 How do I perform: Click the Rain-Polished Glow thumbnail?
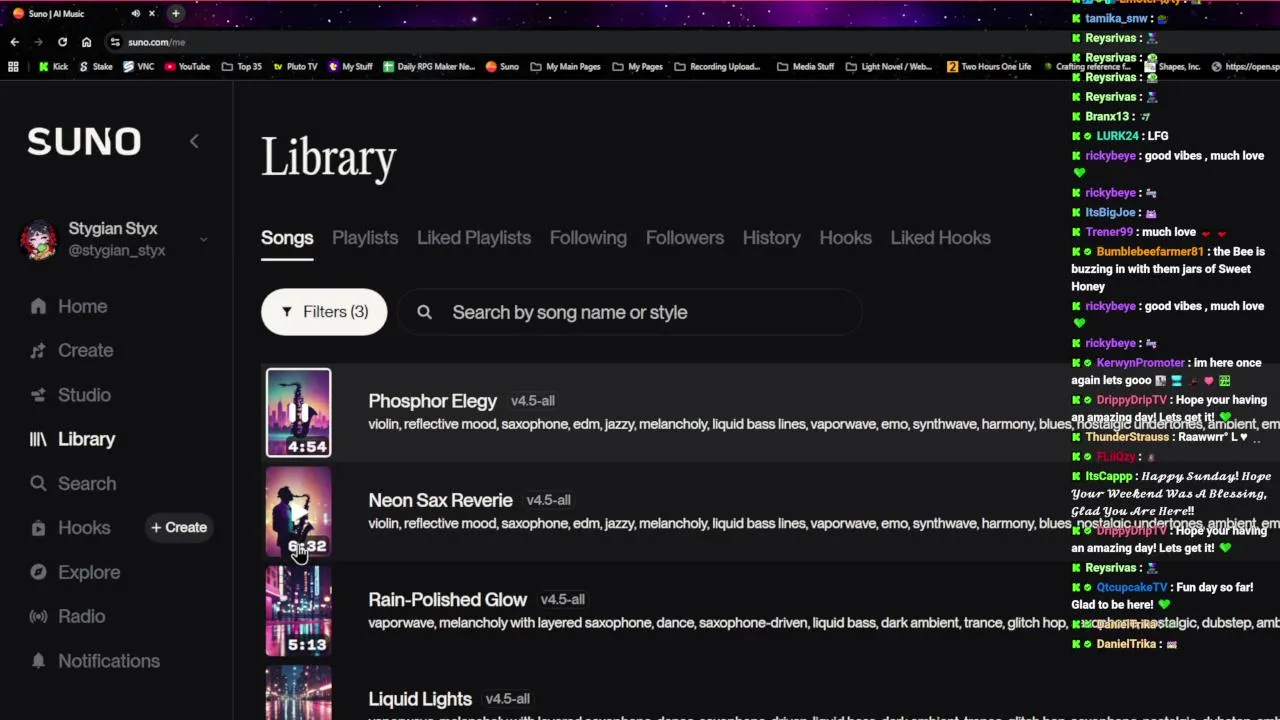click(x=298, y=611)
